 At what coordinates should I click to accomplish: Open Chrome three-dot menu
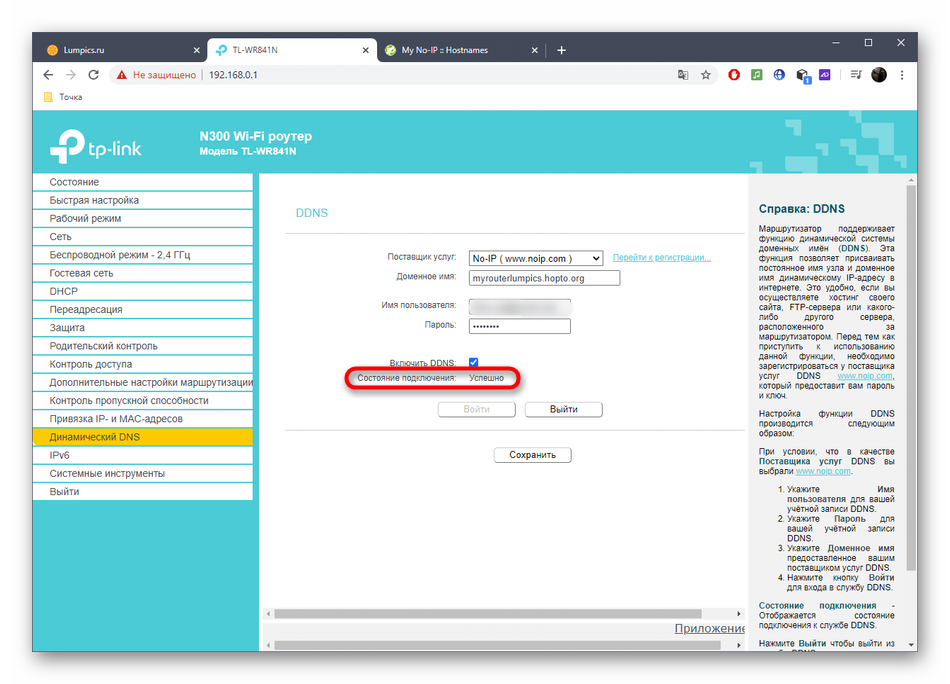[x=903, y=75]
